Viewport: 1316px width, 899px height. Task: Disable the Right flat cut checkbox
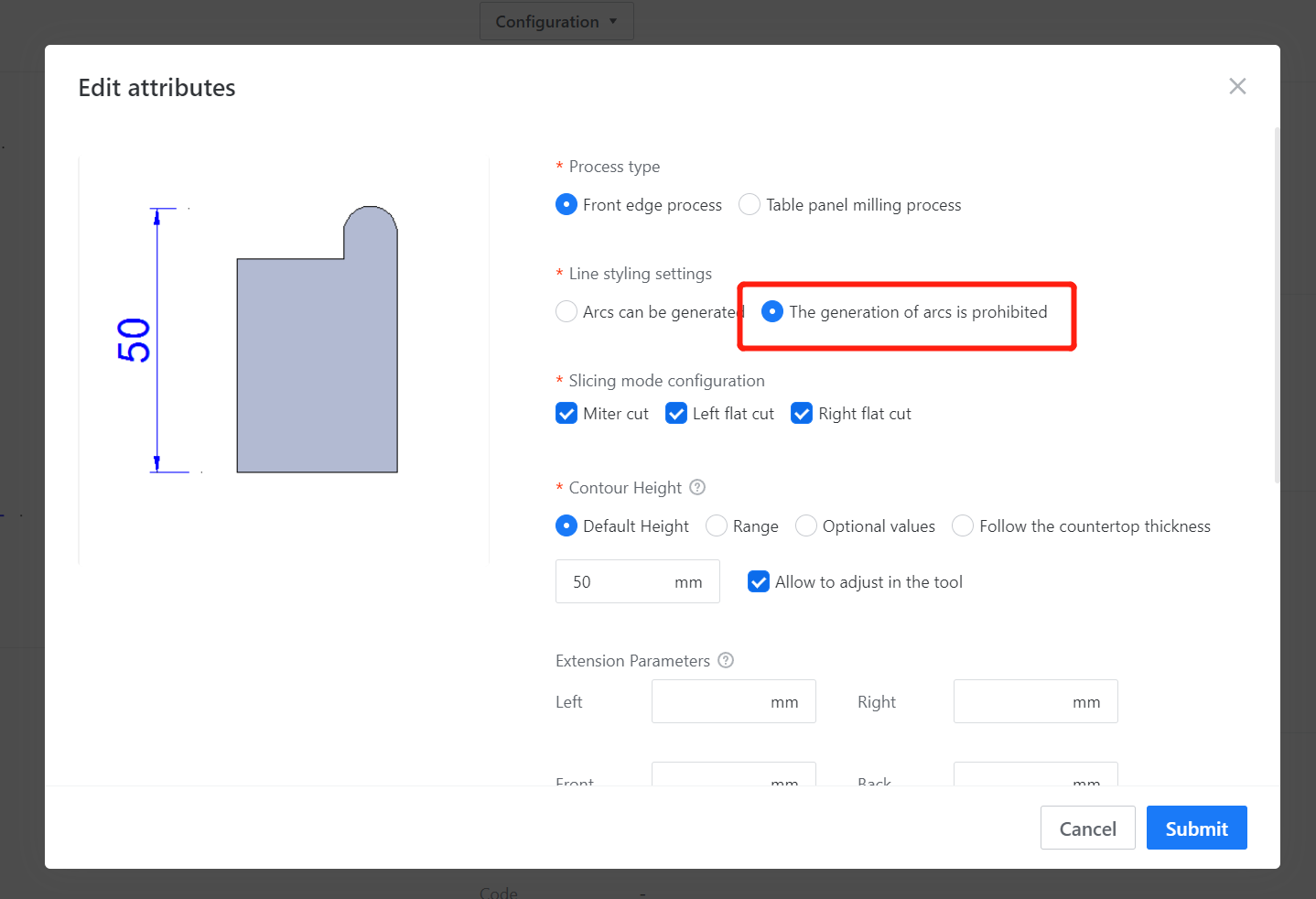pos(802,413)
